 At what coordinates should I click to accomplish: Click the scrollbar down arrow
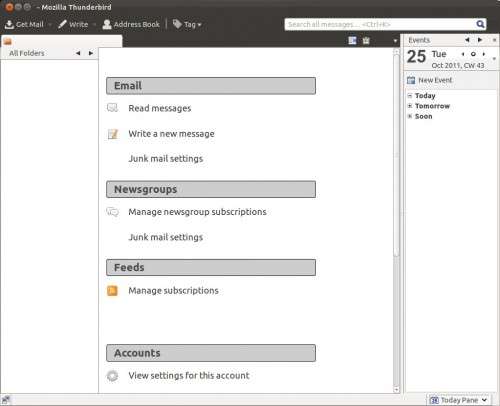click(x=396, y=390)
